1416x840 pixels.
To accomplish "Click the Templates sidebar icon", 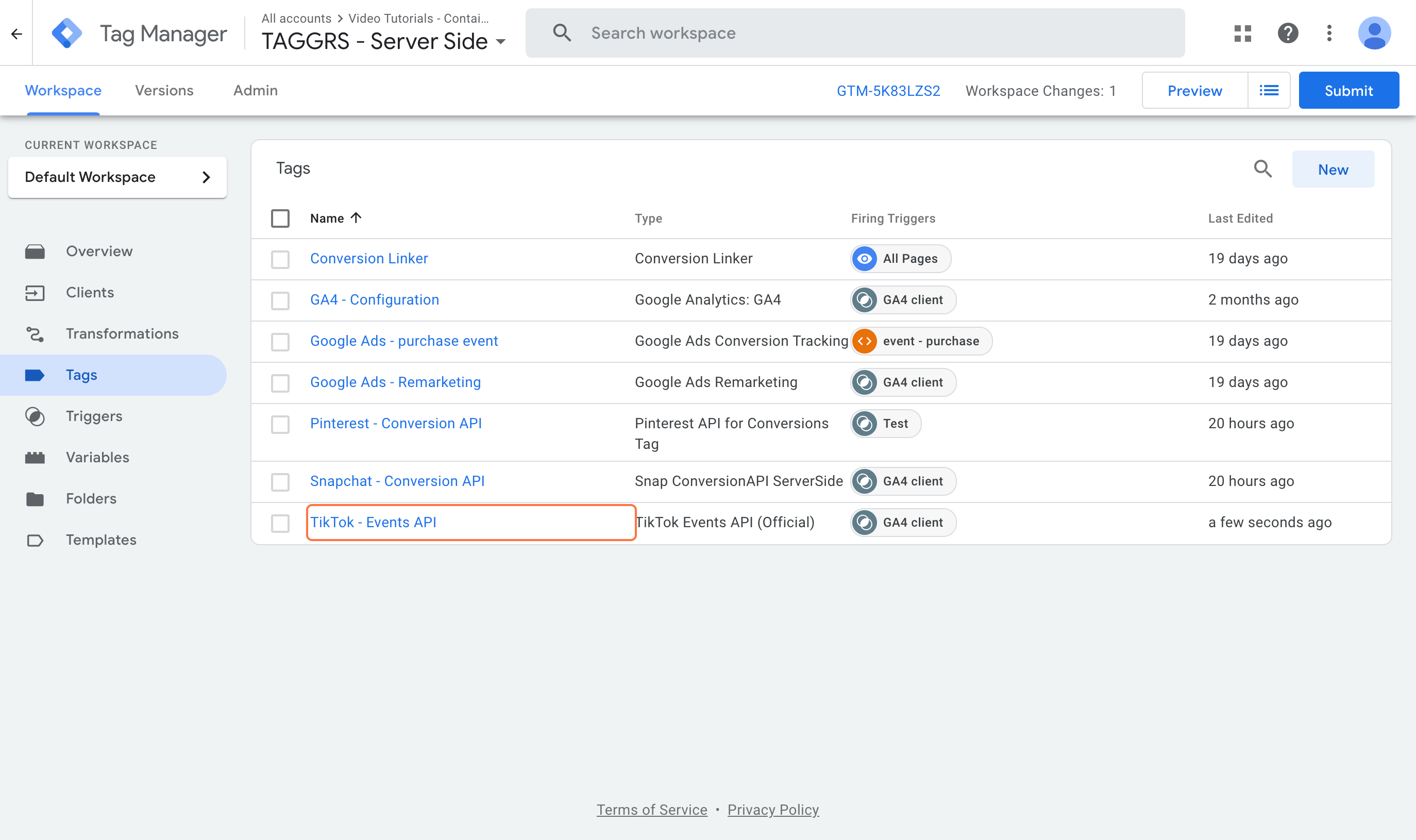I will (35, 540).
